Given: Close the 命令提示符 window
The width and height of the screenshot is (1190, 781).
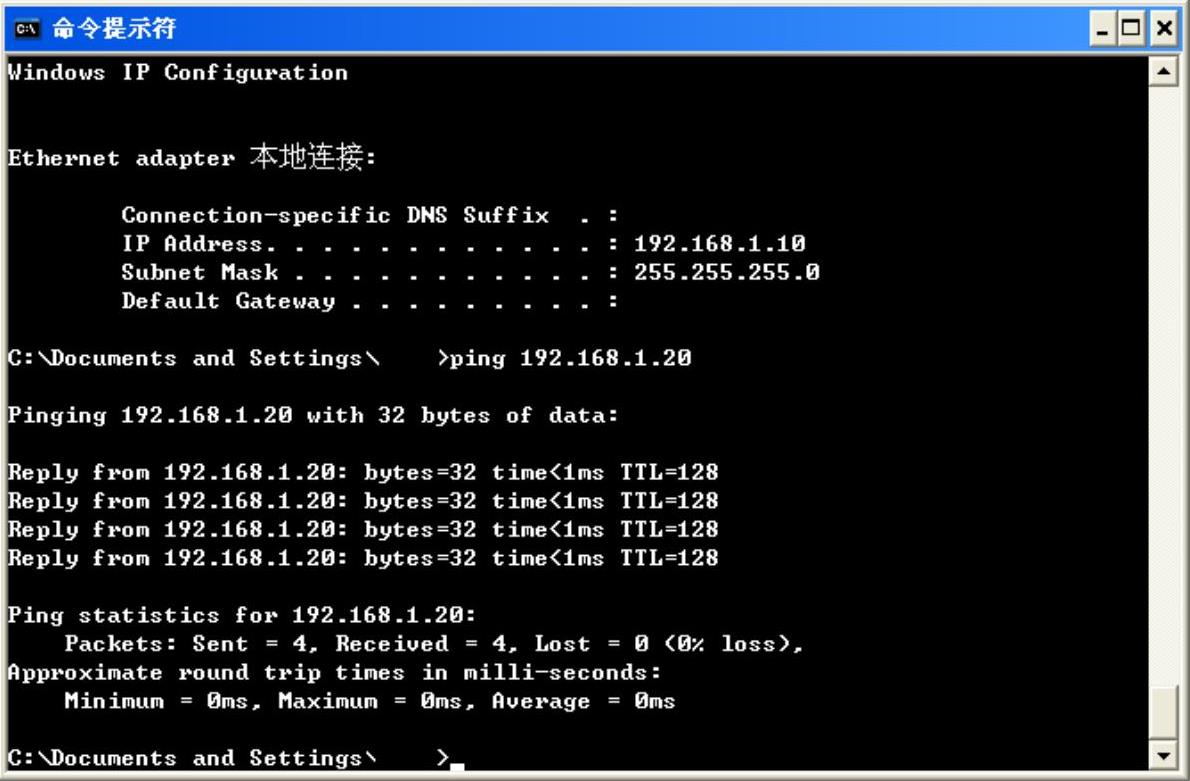Looking at the screenshot, I should 1164,29.
